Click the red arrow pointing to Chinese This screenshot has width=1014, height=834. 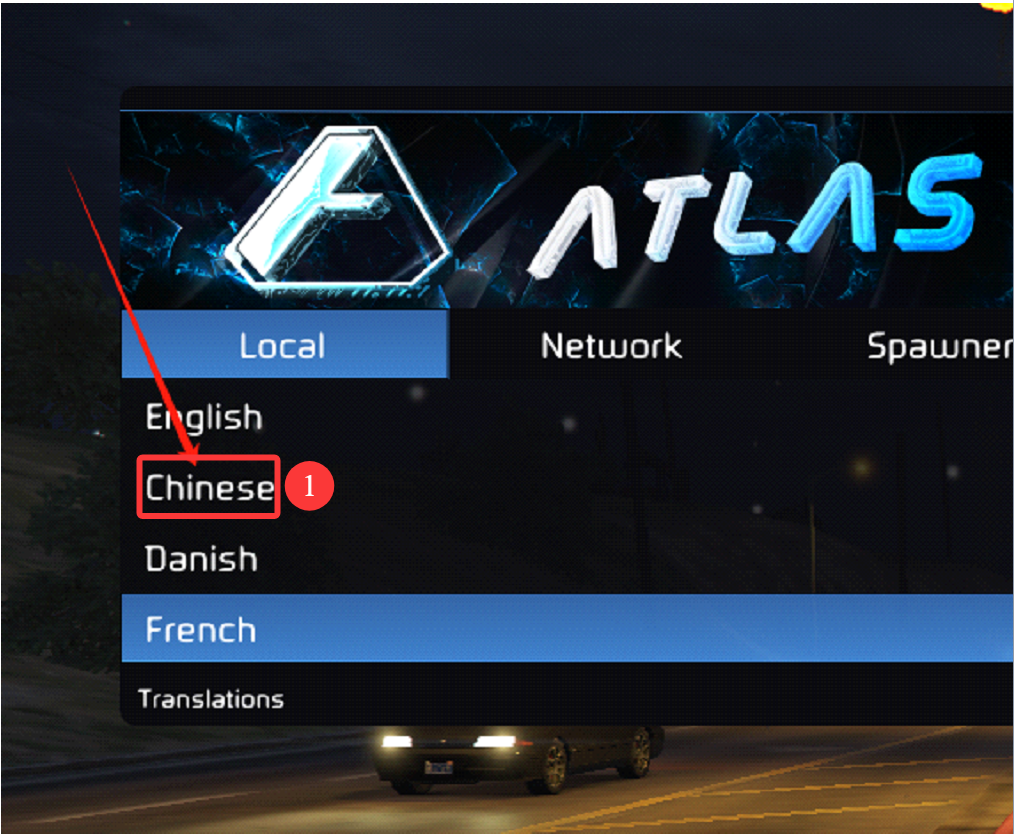[134, 316]
